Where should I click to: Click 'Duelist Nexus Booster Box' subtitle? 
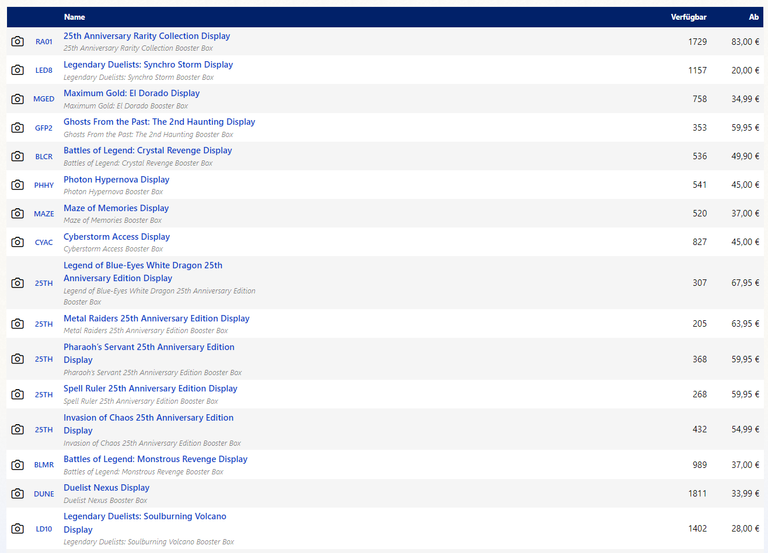coord(105,500)
